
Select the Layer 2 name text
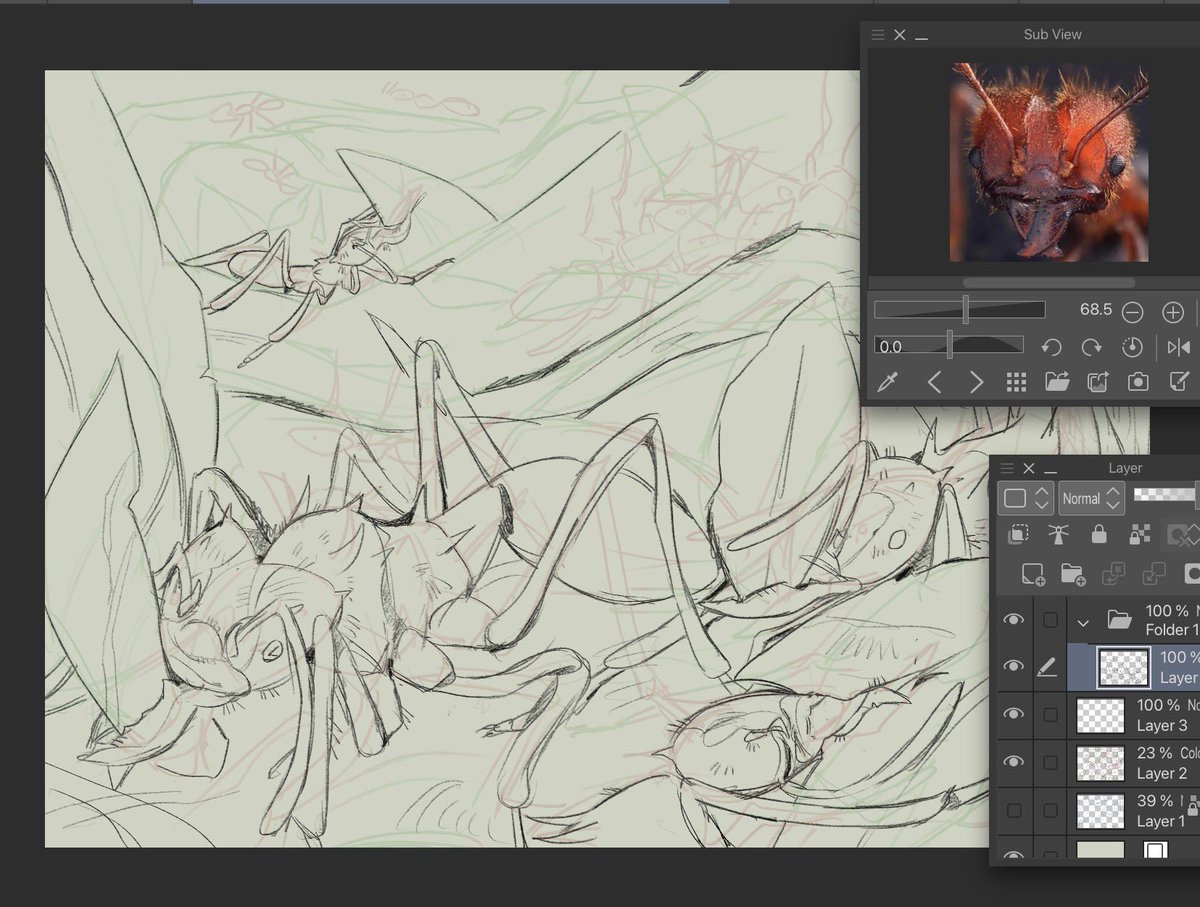1161,773
